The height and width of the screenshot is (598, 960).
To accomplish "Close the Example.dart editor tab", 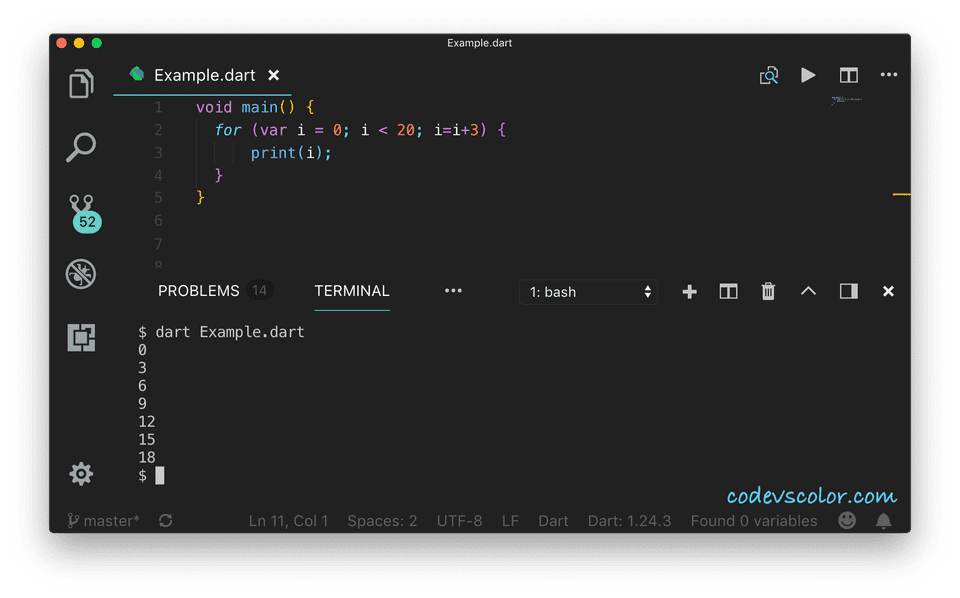I will pos(273,75).
